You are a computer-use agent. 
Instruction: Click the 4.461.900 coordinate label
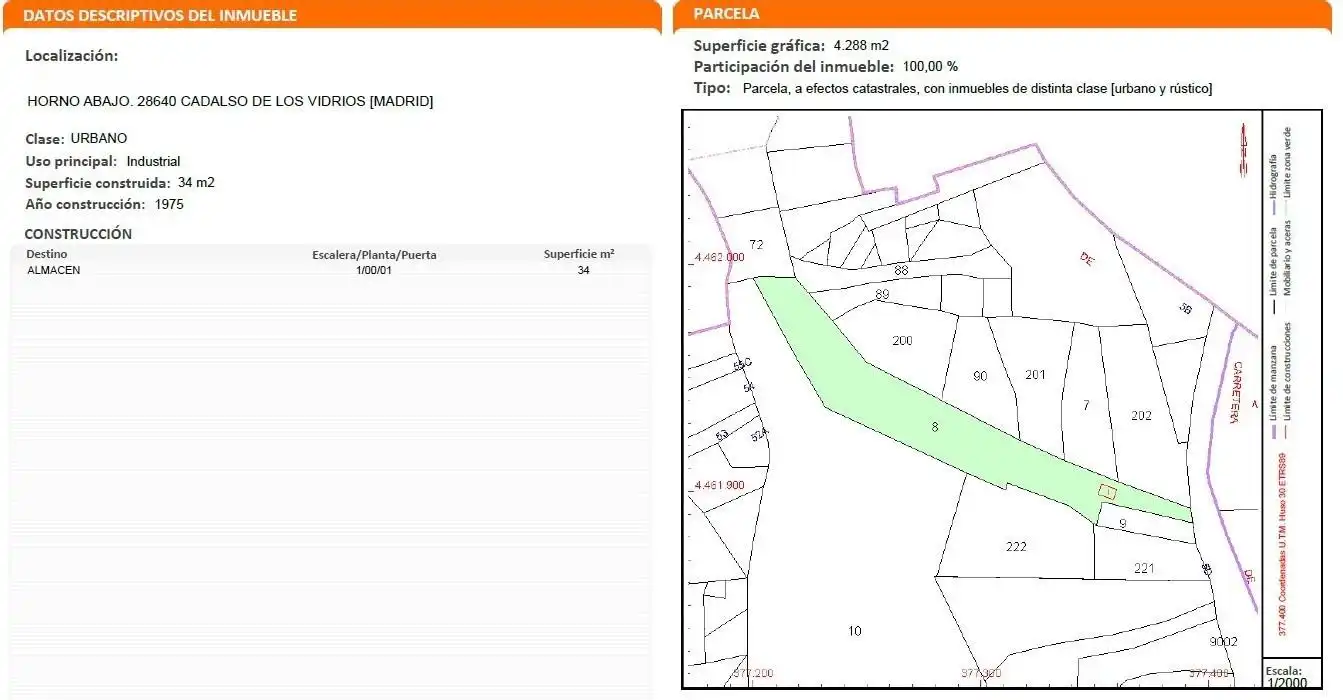coord(719,485)
